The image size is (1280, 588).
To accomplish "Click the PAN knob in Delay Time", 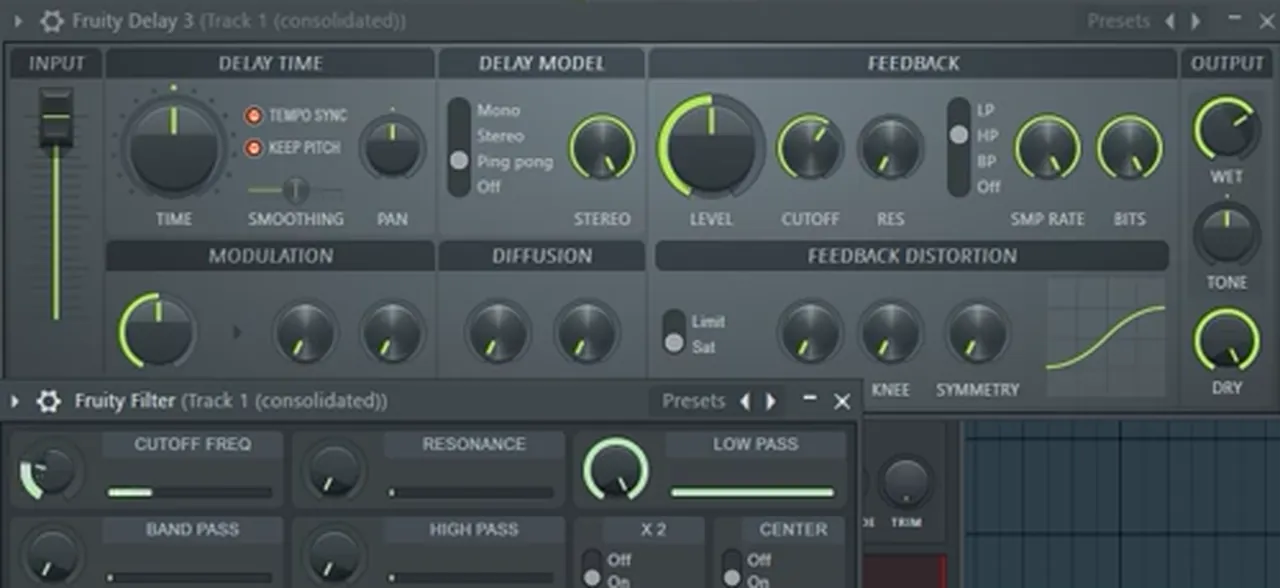I will 392,148.
